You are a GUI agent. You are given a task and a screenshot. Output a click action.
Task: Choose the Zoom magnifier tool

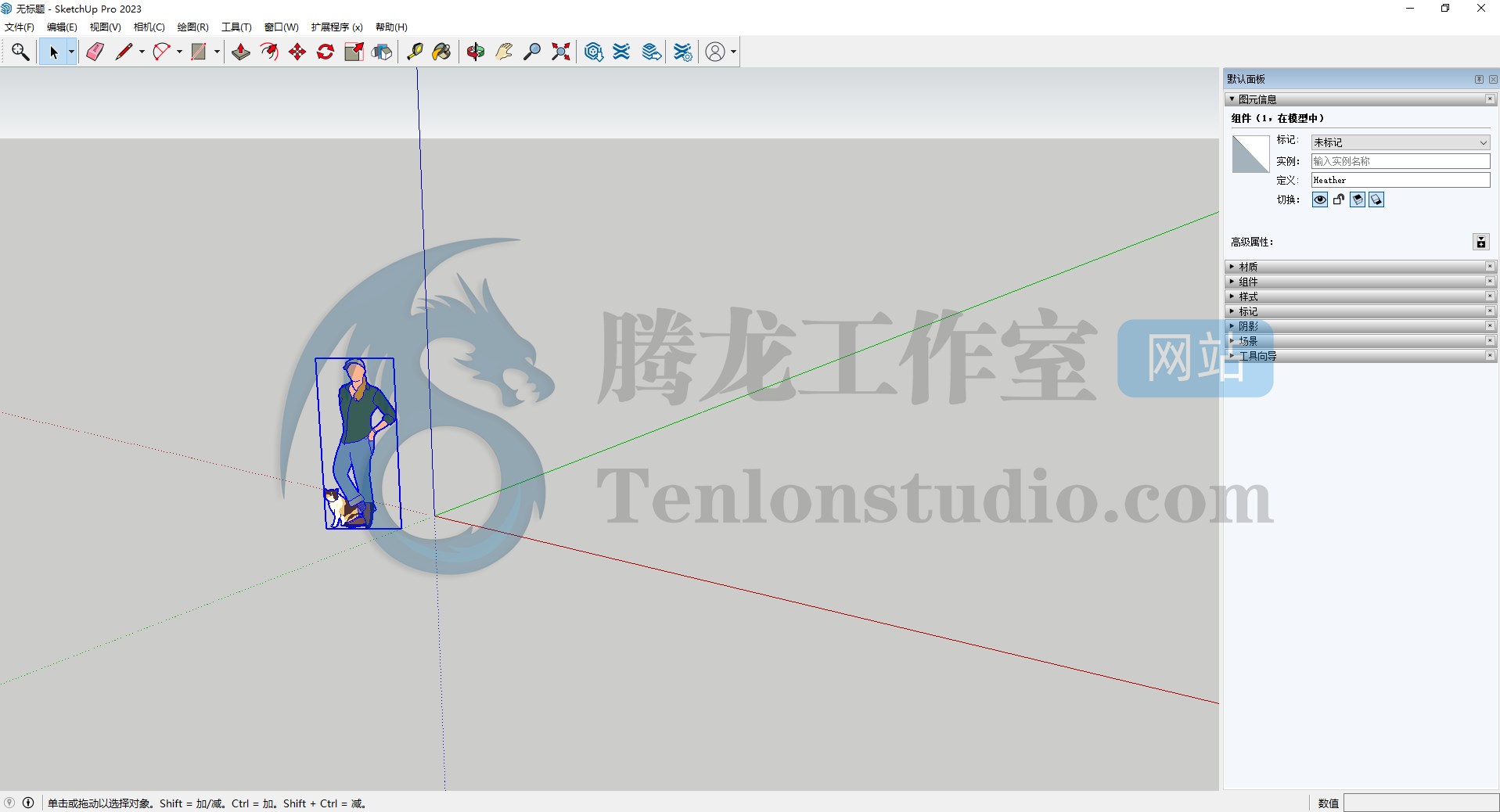tap(532, 52)
